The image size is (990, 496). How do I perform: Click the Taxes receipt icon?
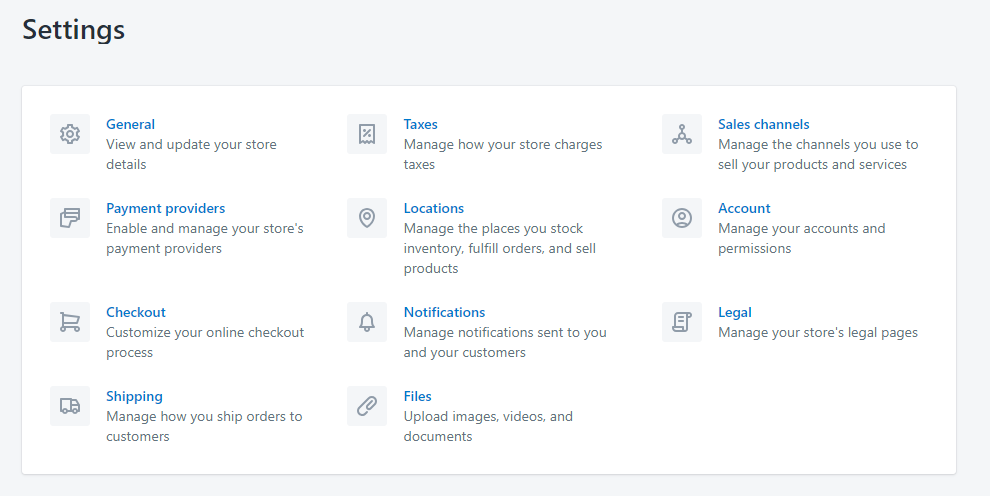click(x=367, y=134)
